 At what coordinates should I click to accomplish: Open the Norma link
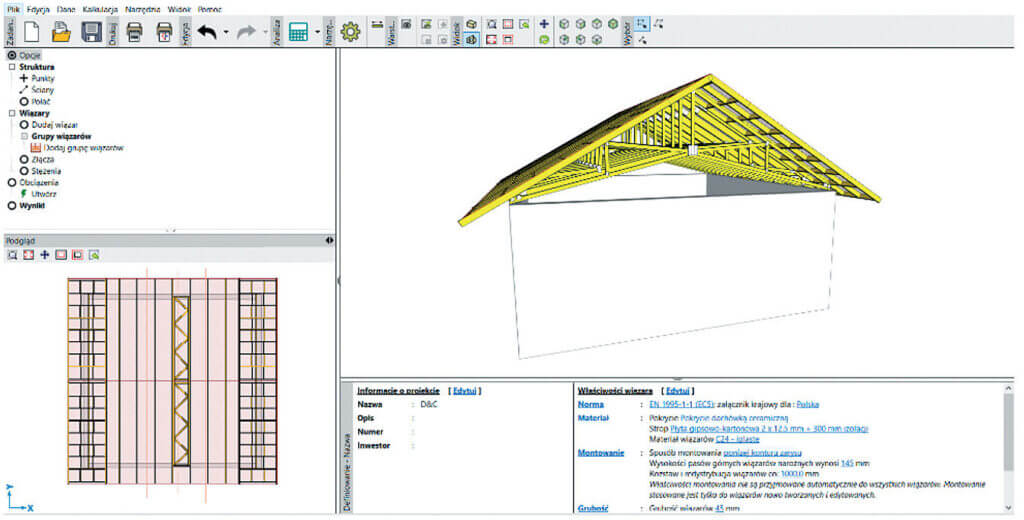tap(590, 404)
